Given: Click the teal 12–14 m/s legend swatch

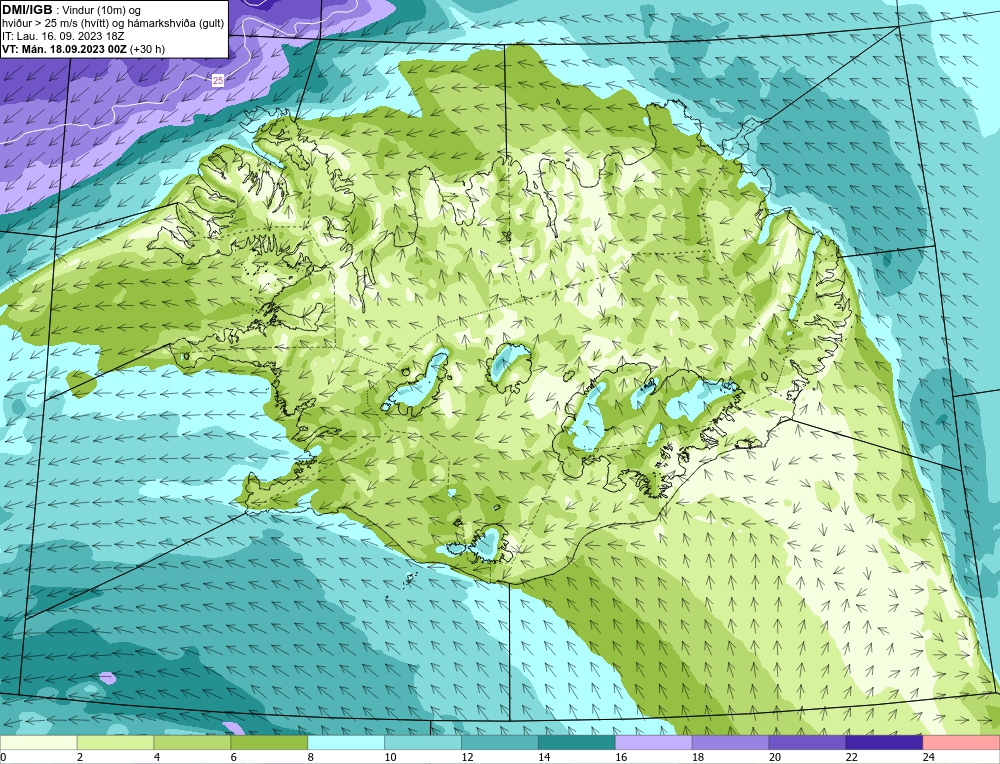Looking at the screenshot, I should click(x=500, y=742).
